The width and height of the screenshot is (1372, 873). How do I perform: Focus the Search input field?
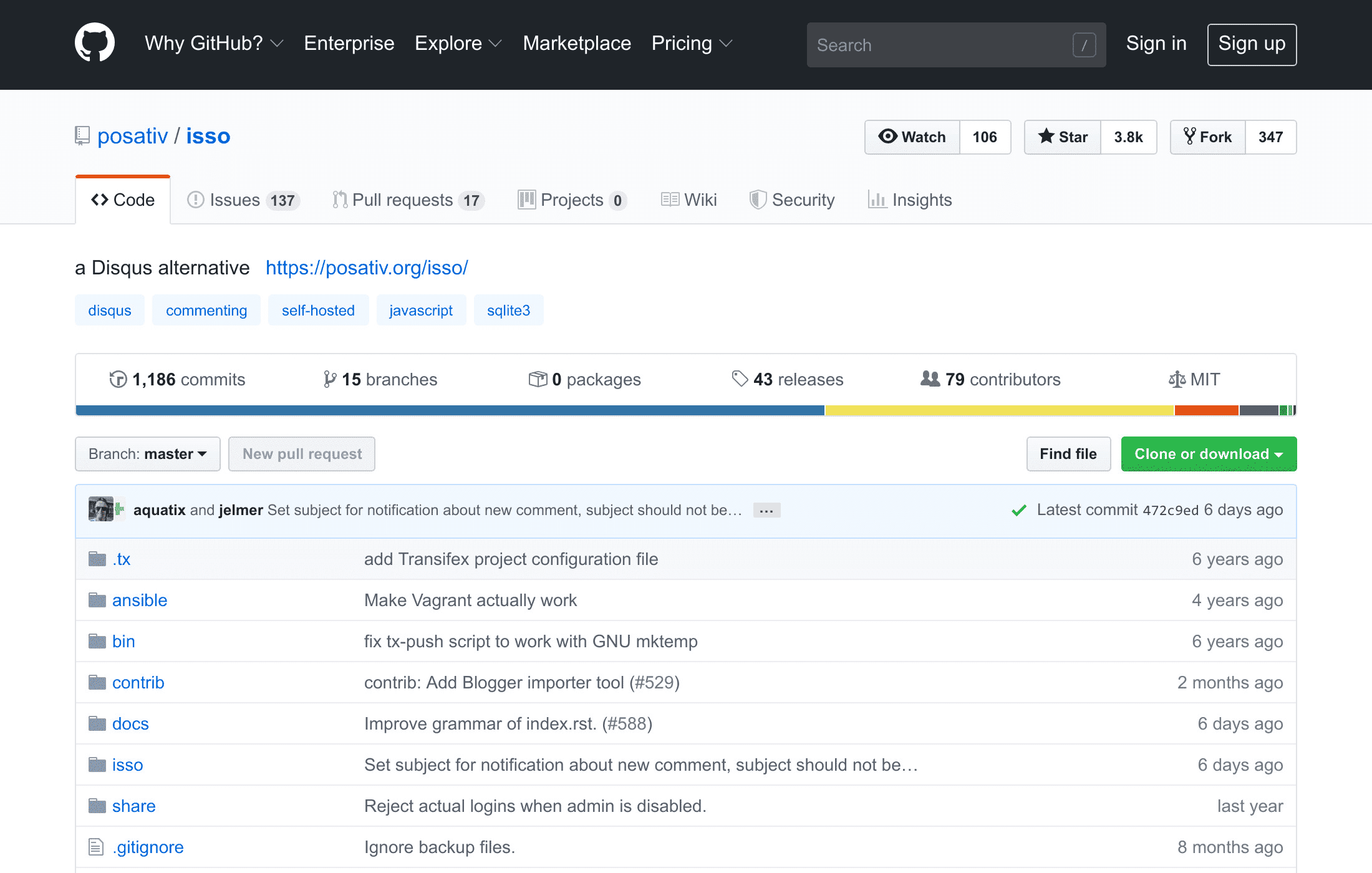[956, 45]
